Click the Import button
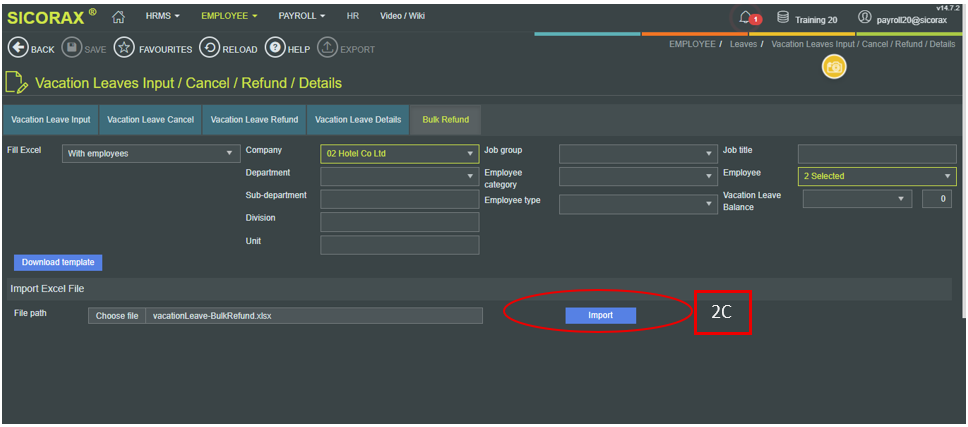This screenshot has width=968, height=427. tap(601, 315)
